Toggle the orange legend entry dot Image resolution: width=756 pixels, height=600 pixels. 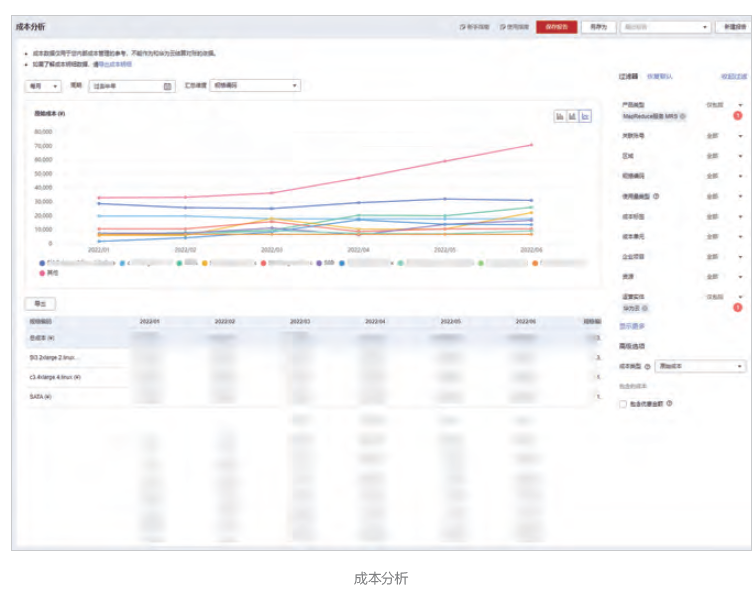[535, 263]
